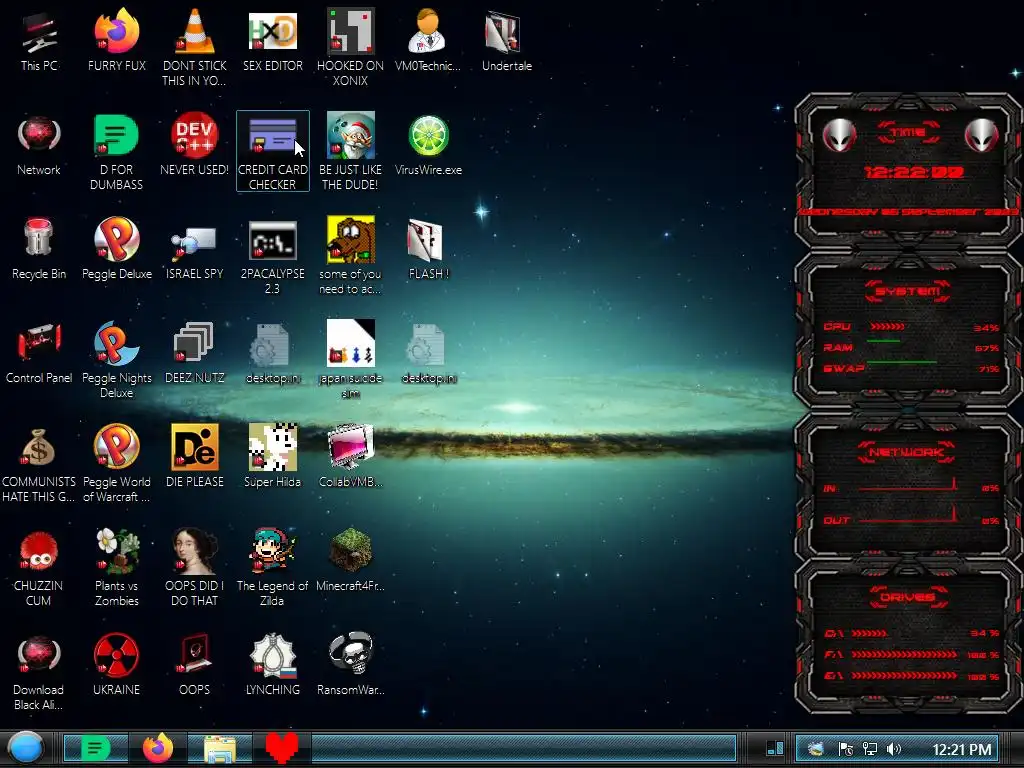Click the F:\ drive usage bar
The image size is (1024, 768).
tap(904, 654)
